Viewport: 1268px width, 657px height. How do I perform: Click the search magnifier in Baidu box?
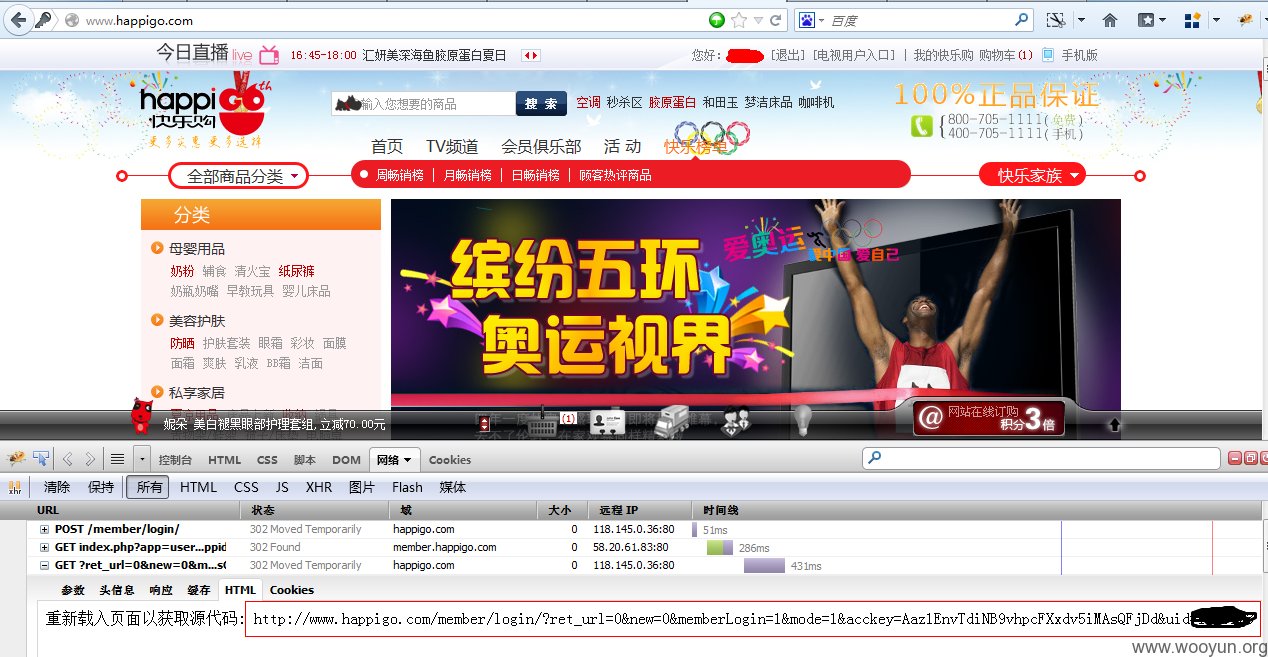[1022, 19]
